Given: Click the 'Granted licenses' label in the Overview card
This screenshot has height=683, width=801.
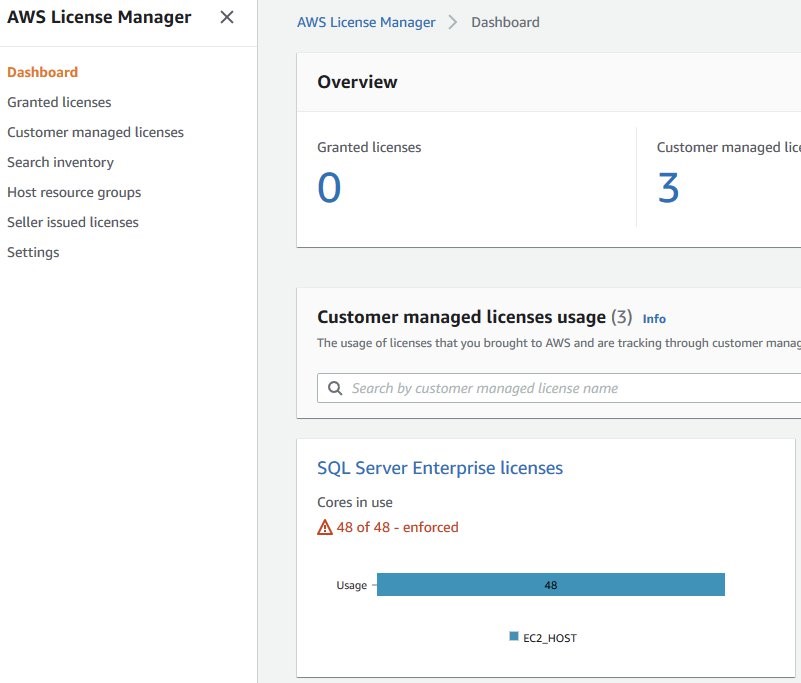Looking at the screenshot, I should [369, 147].
